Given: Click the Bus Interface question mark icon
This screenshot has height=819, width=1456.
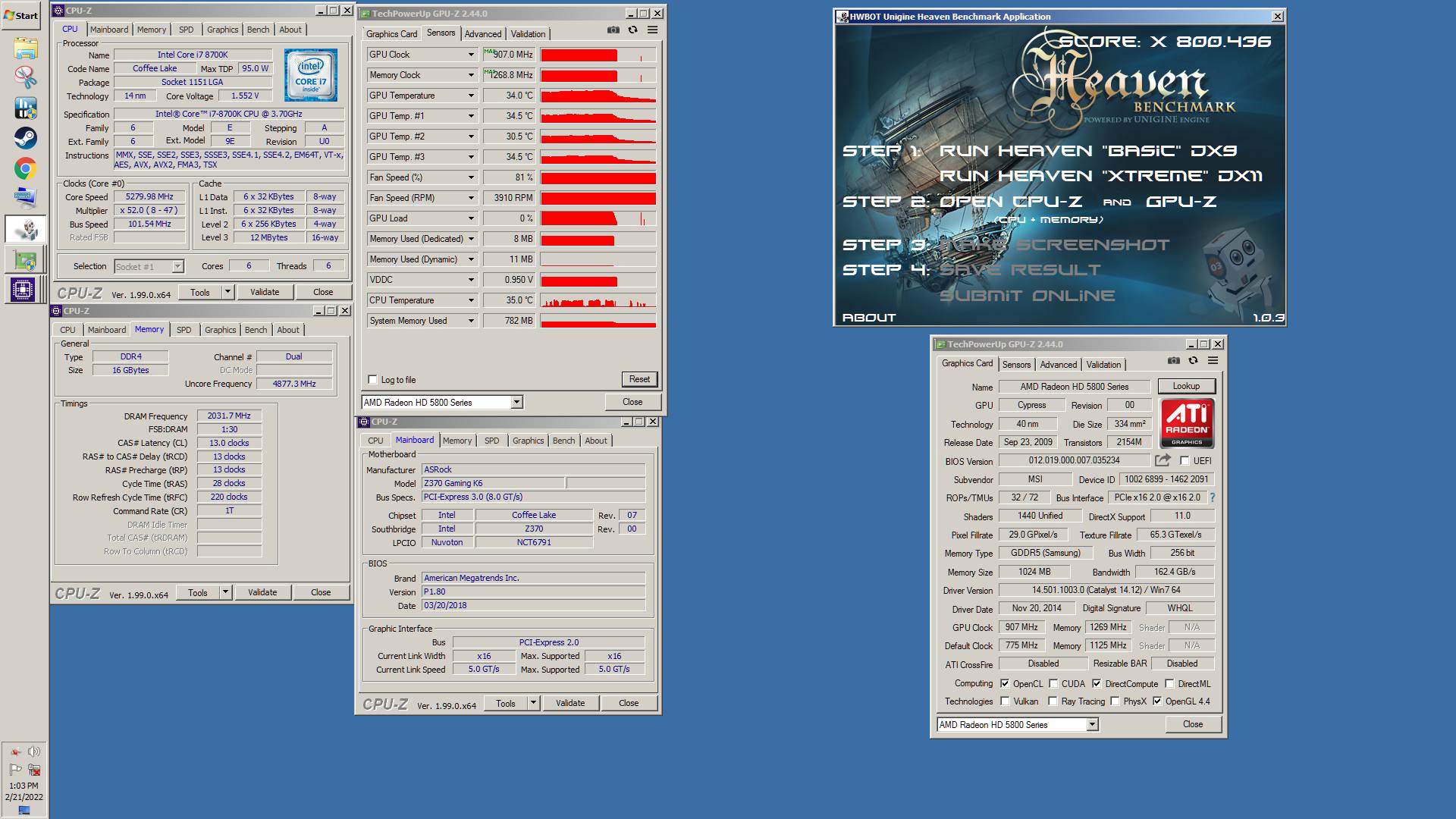Looking at the screenshot, I should coord(1213,497).
